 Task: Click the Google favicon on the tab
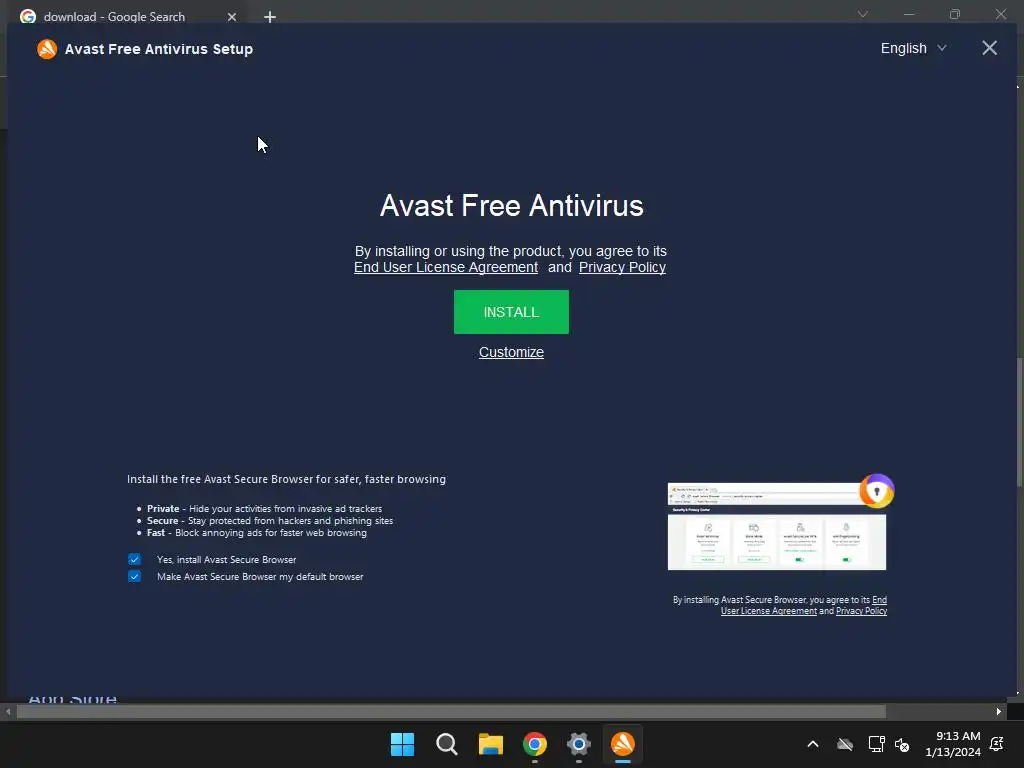(28, 17)
